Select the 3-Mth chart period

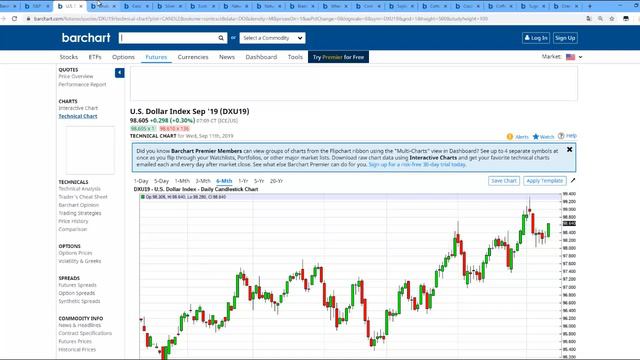[x=203, y=181]
